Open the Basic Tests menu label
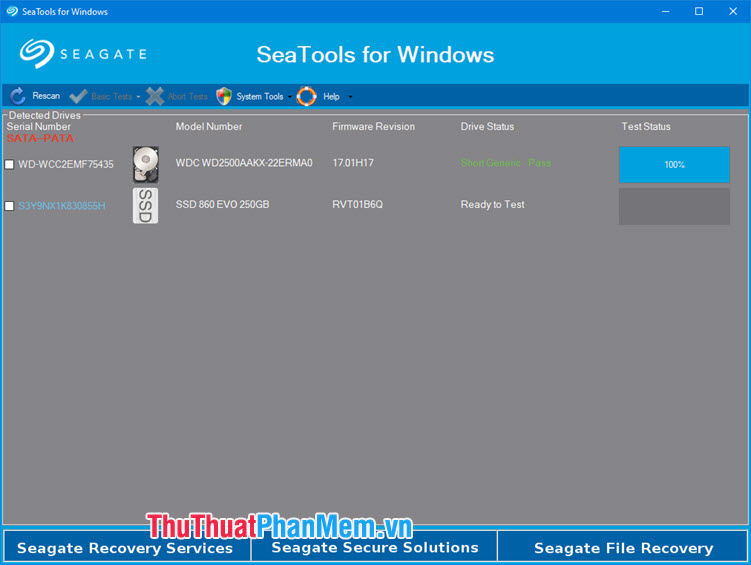Viewport: 751px width, 565px height. coord(112,96)
